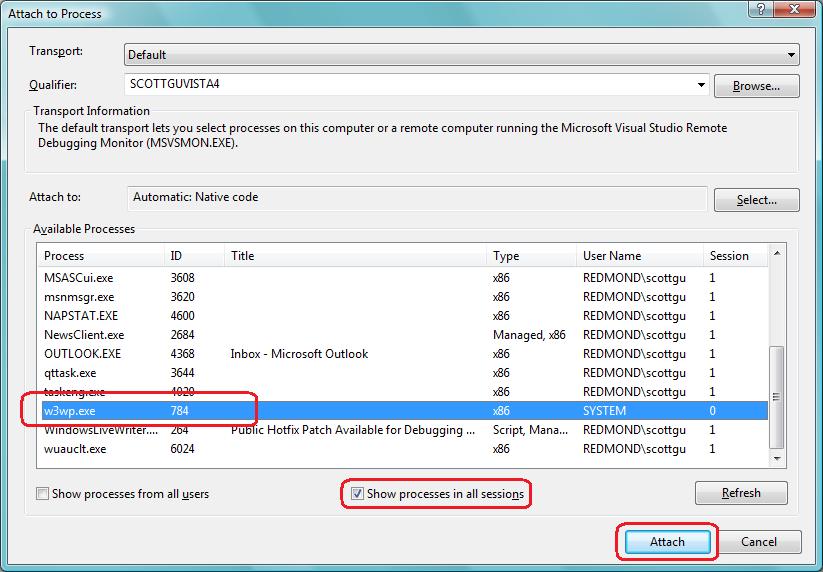
Task: Click the Cancel button
Action: [759, 542]
